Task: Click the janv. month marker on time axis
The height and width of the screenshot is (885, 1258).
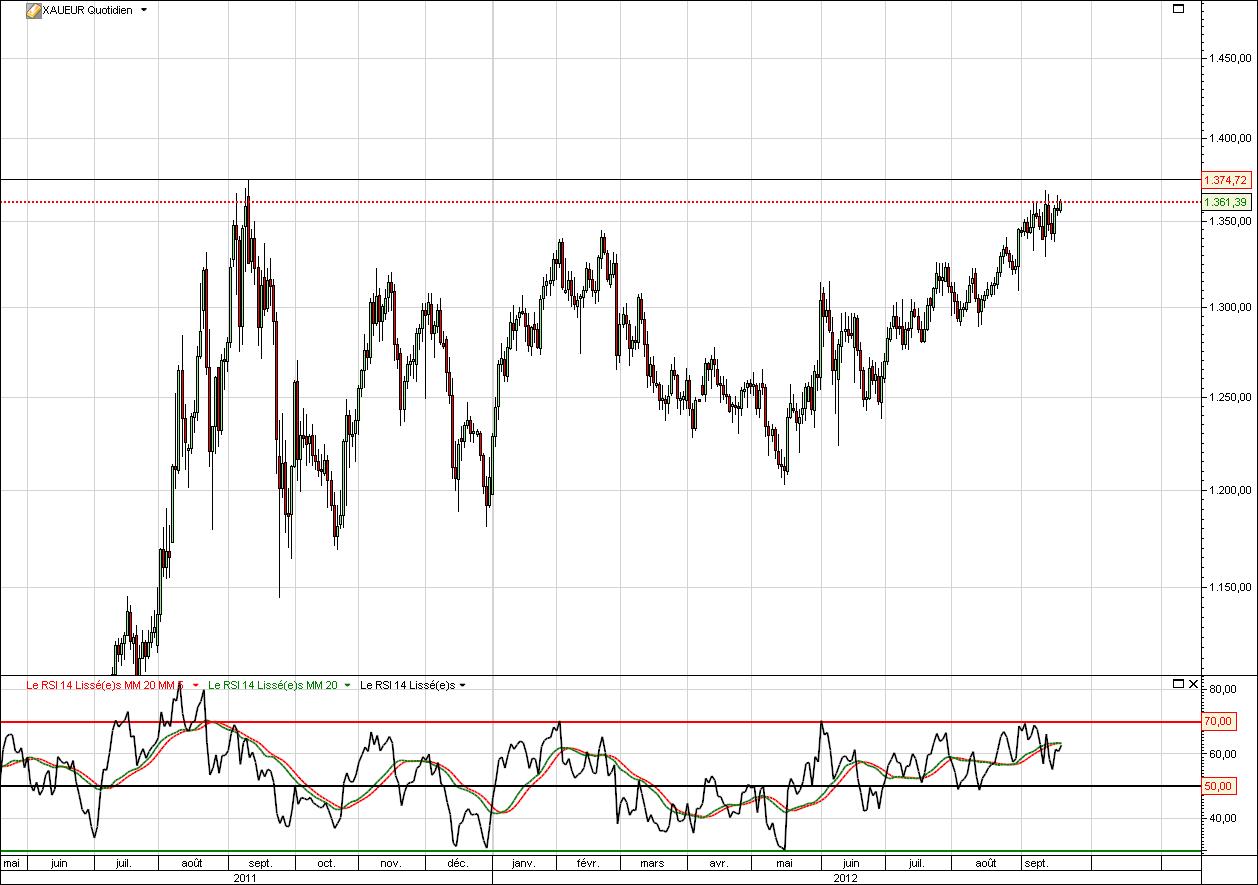Action: (523, 862)
